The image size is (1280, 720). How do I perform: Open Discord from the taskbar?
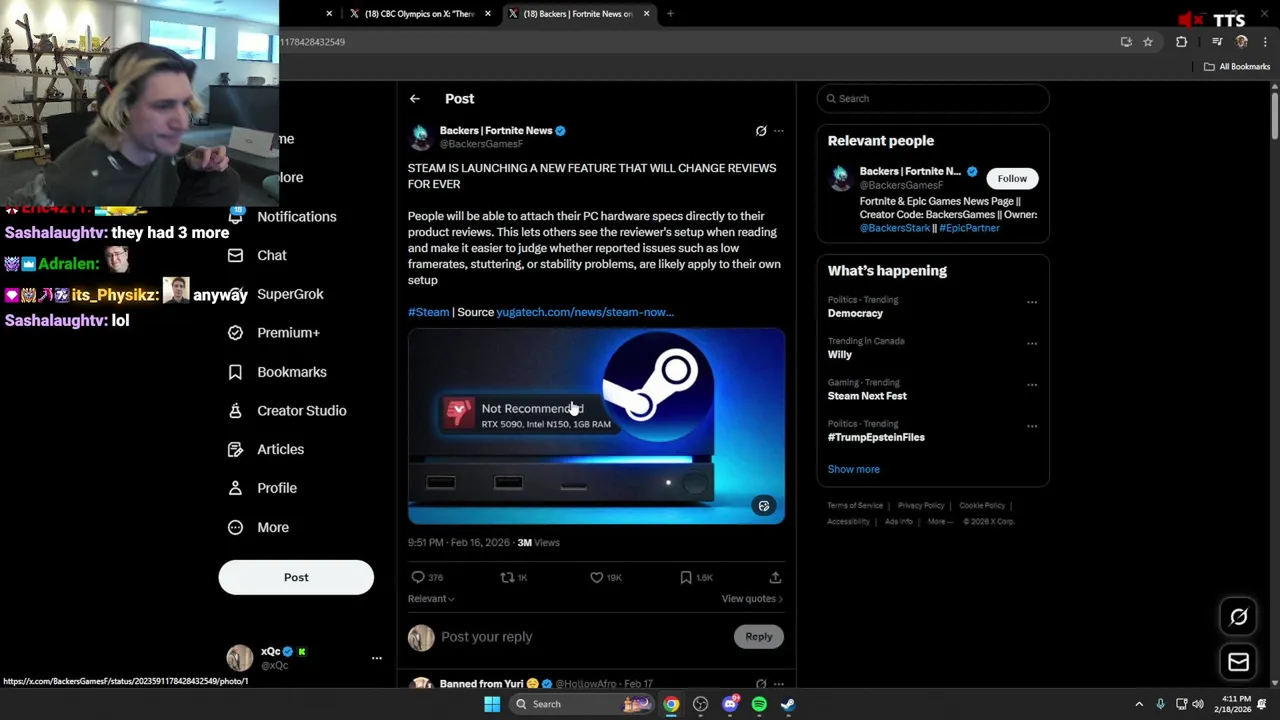[730, 704]
